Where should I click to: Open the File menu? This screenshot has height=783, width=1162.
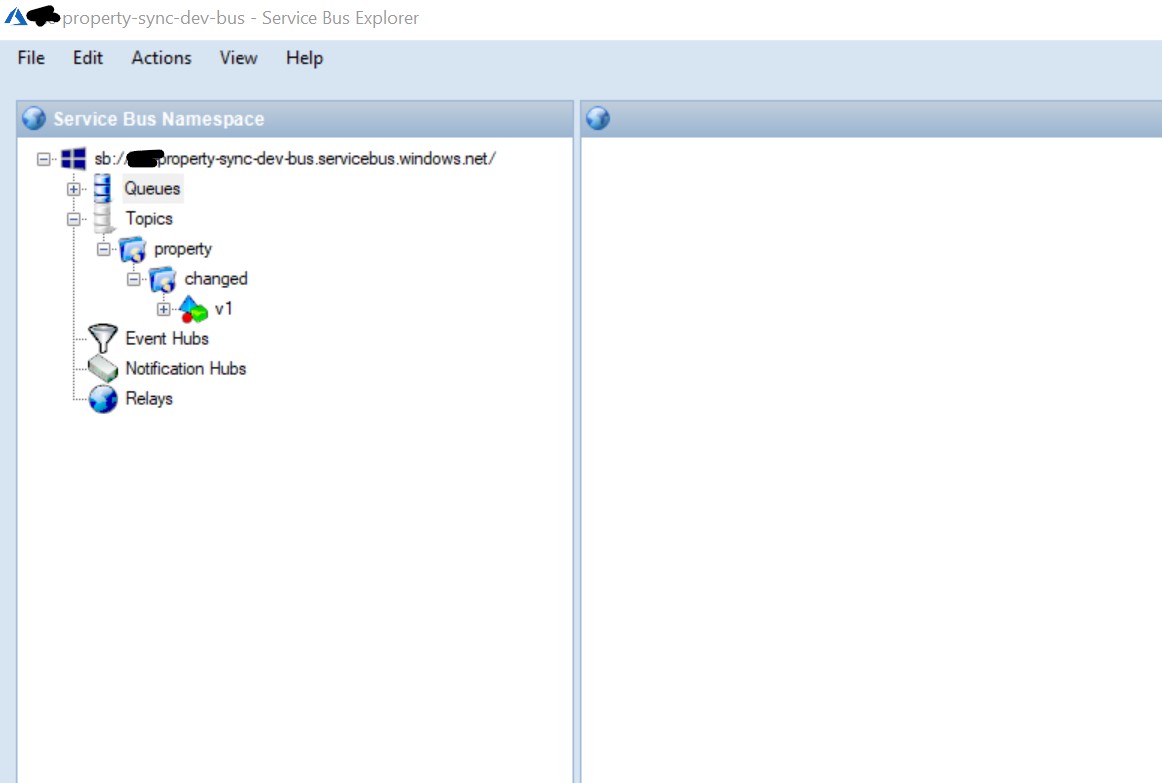pyautogui.click(x=31, y=58)
